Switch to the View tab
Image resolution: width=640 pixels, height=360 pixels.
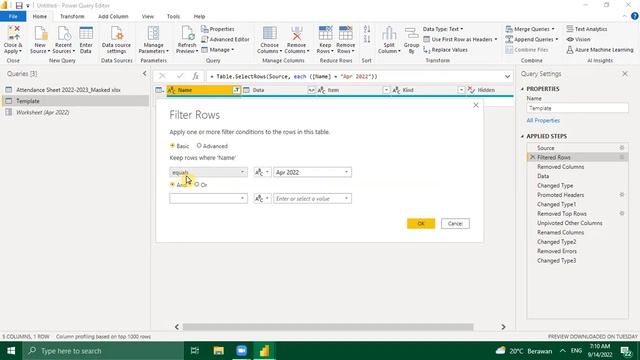pos(148,16)
